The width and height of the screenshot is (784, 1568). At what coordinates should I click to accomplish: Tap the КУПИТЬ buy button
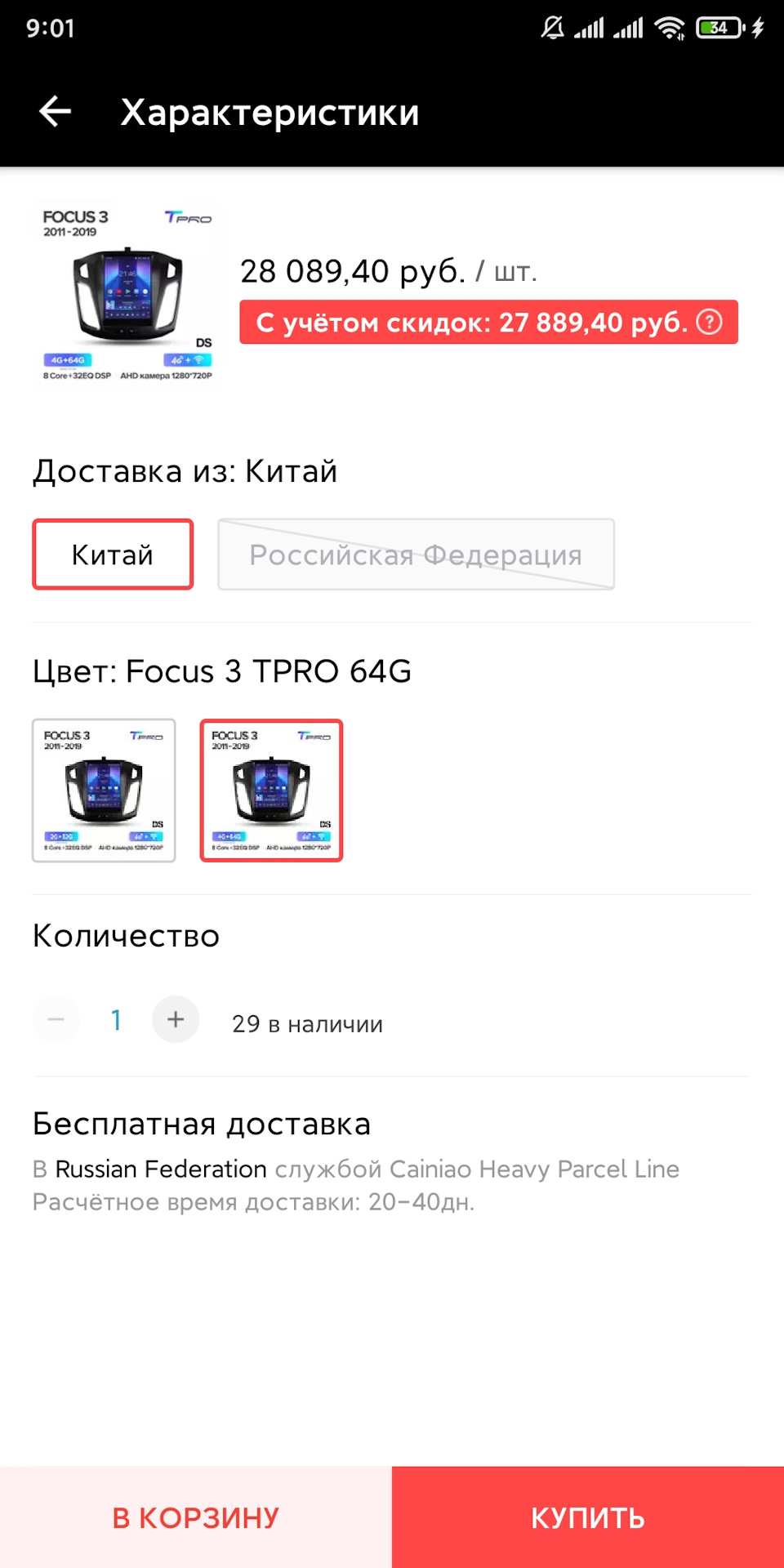(x=588, y=1517)
